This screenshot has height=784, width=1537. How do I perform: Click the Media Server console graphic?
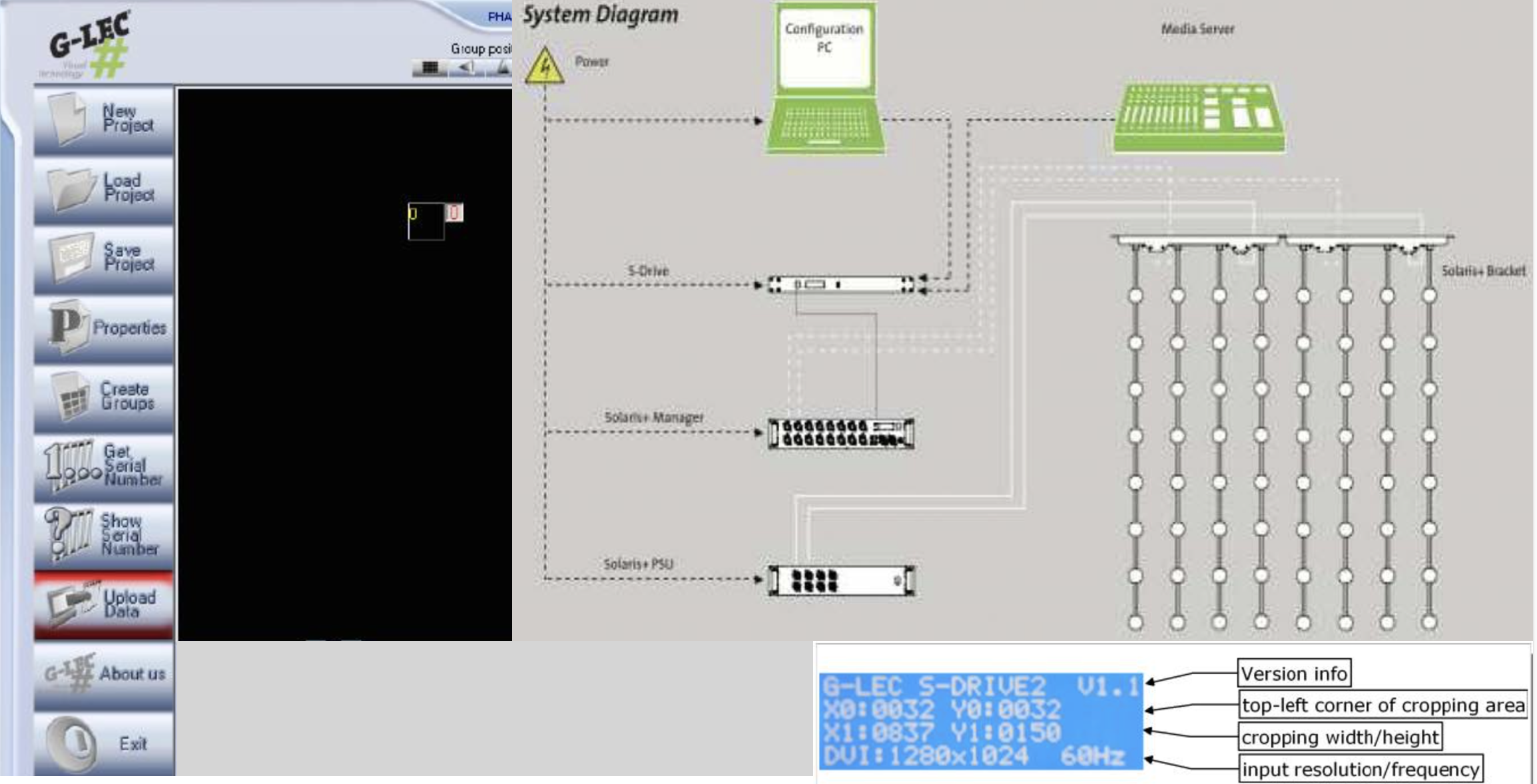click(1199, 118)
